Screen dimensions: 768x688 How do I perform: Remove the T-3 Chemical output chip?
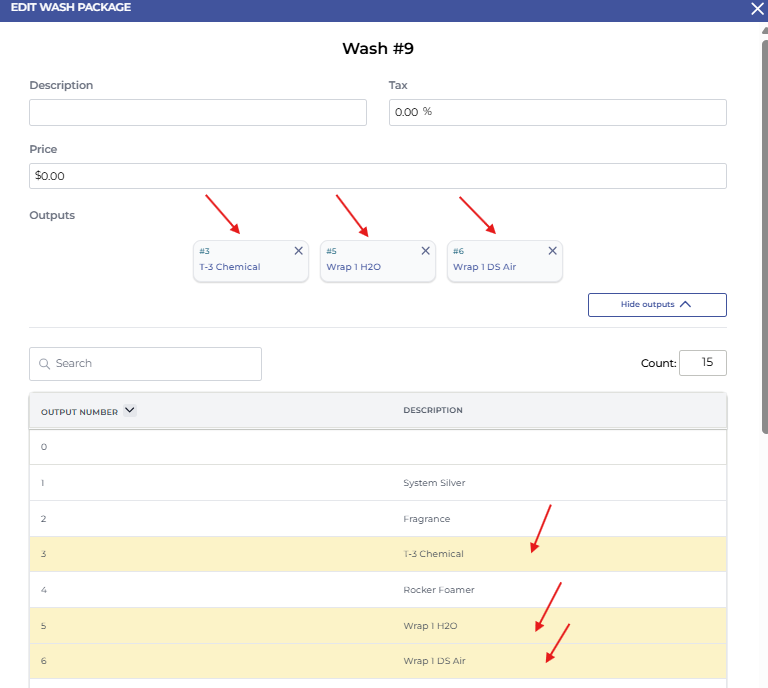pyautogui.click(x=298, y=251)
